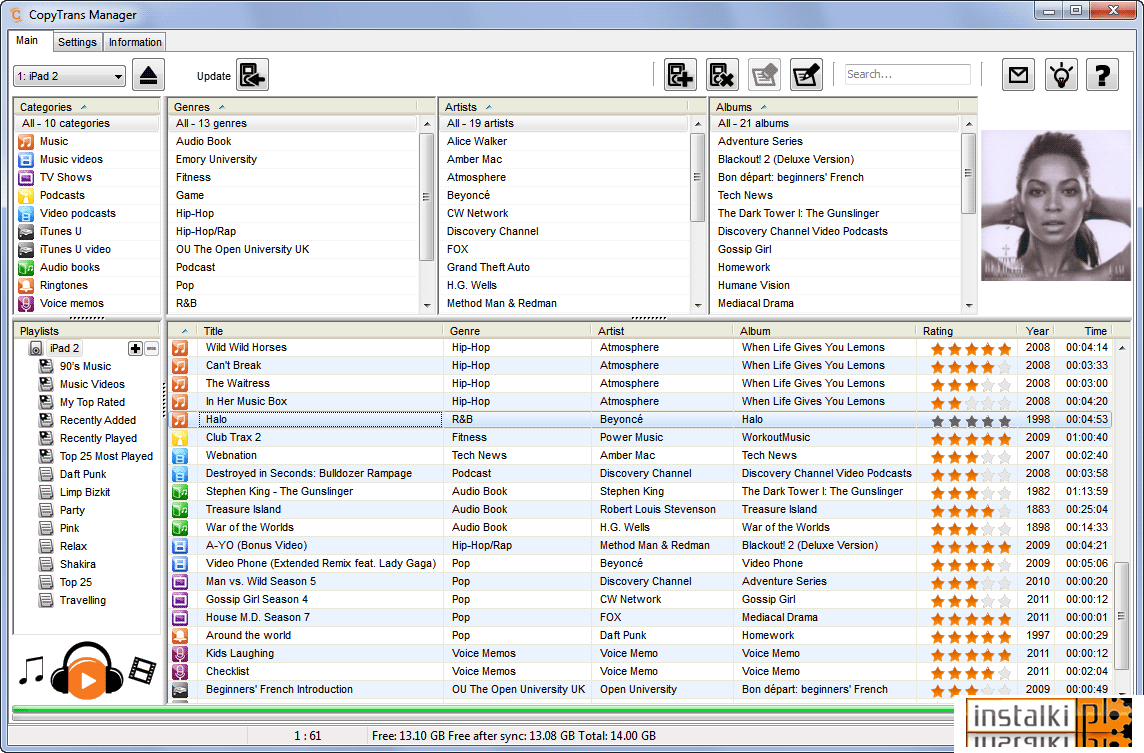Select the Wild Wild Horses track
The width and height of the screenshot is (1144, 753).
pos(641,348)
